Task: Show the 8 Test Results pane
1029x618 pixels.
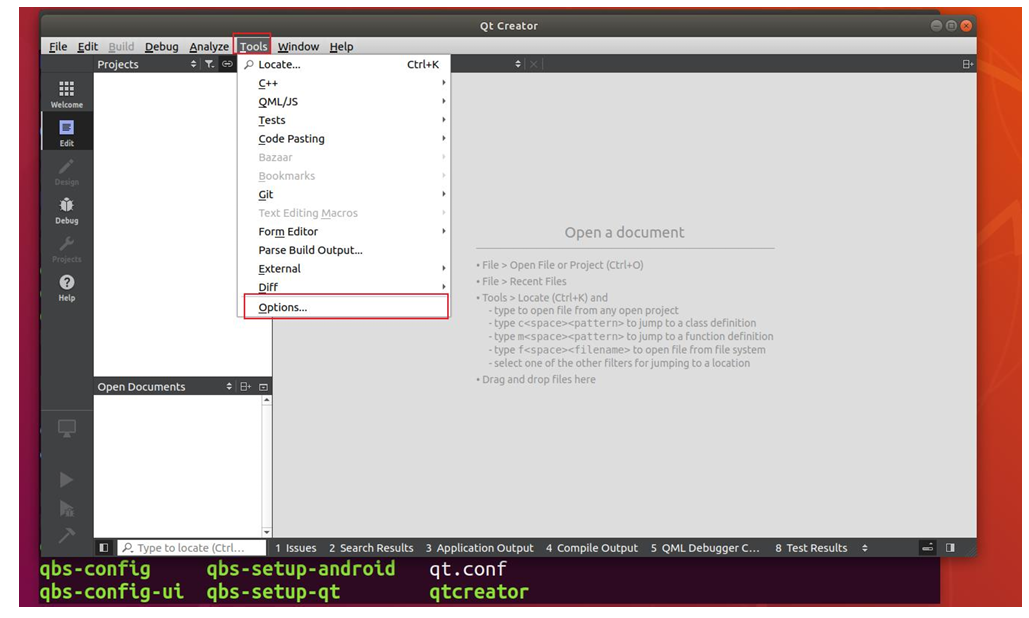Action: point(811,547)
